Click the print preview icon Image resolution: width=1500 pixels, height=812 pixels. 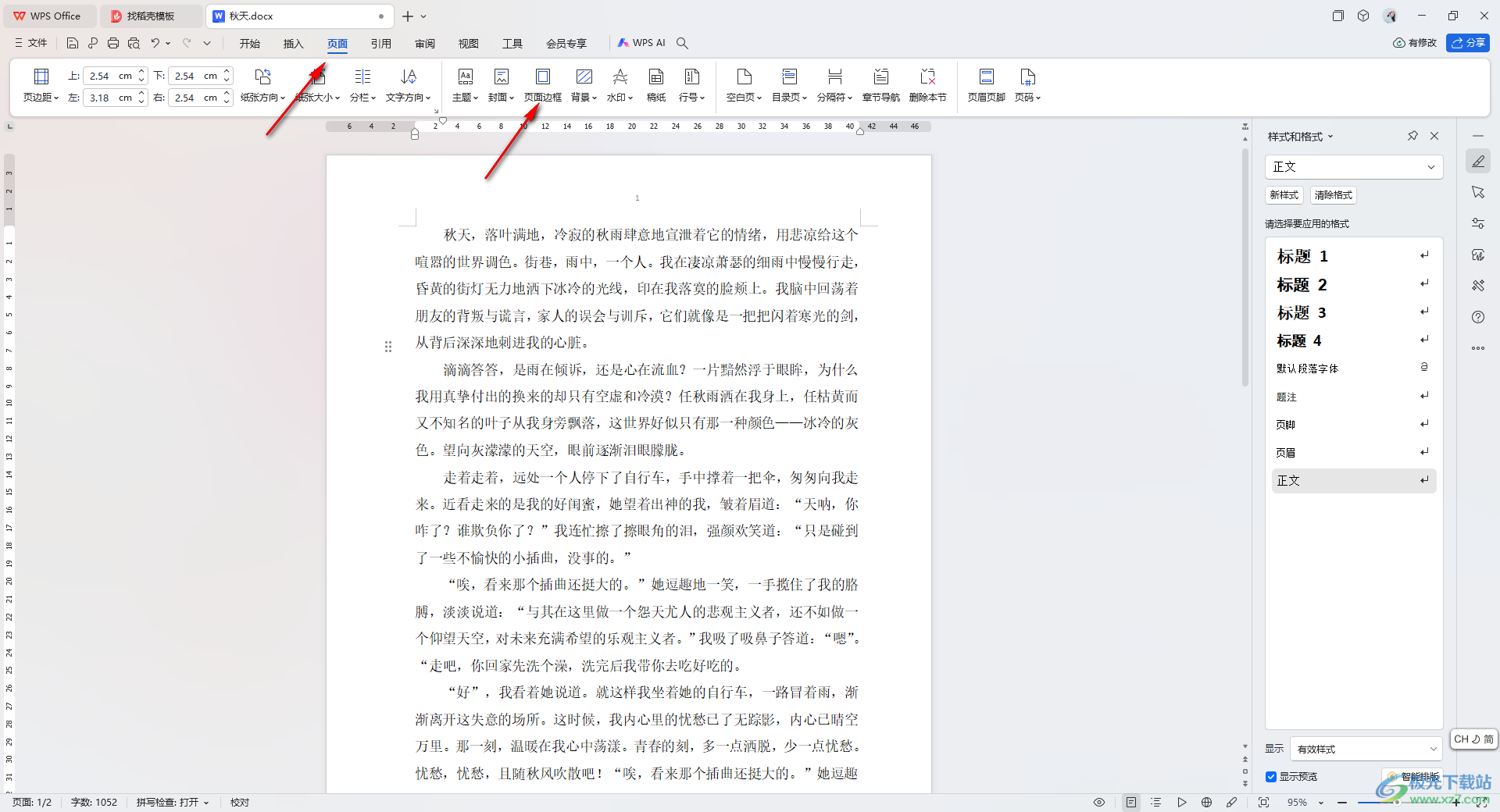tap(134, 43)
